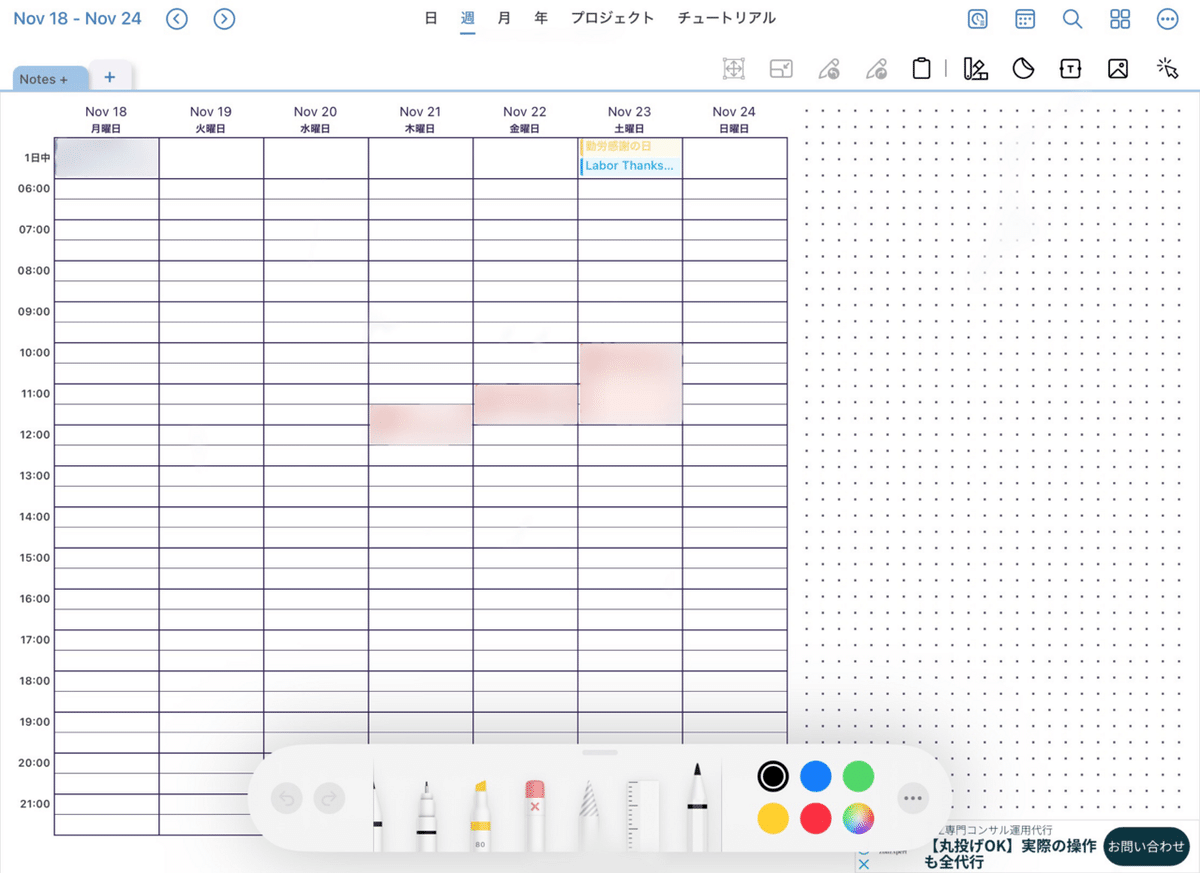Viewport: 1200px width, 873px height.
Task: Select the Nov 21 木曜日 column header
Action: click(x=420, y=119)
